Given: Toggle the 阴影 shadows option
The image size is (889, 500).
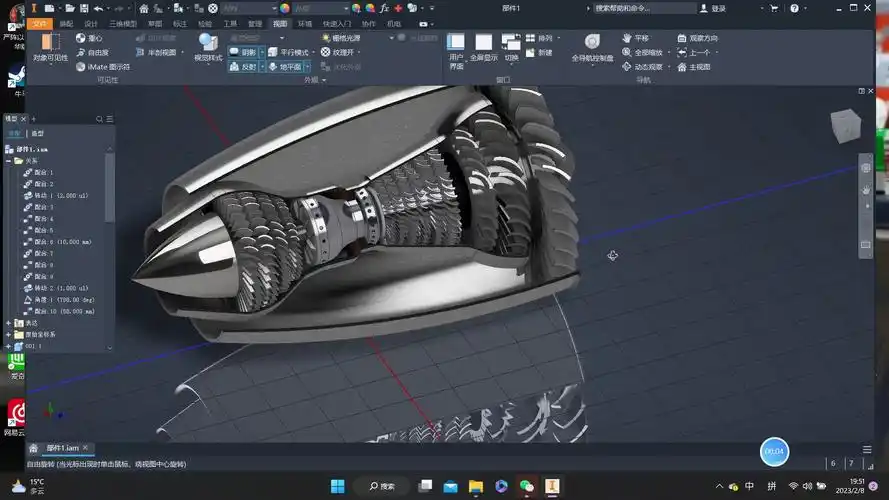Looking at the screenshot, I should tap(243, 52).
